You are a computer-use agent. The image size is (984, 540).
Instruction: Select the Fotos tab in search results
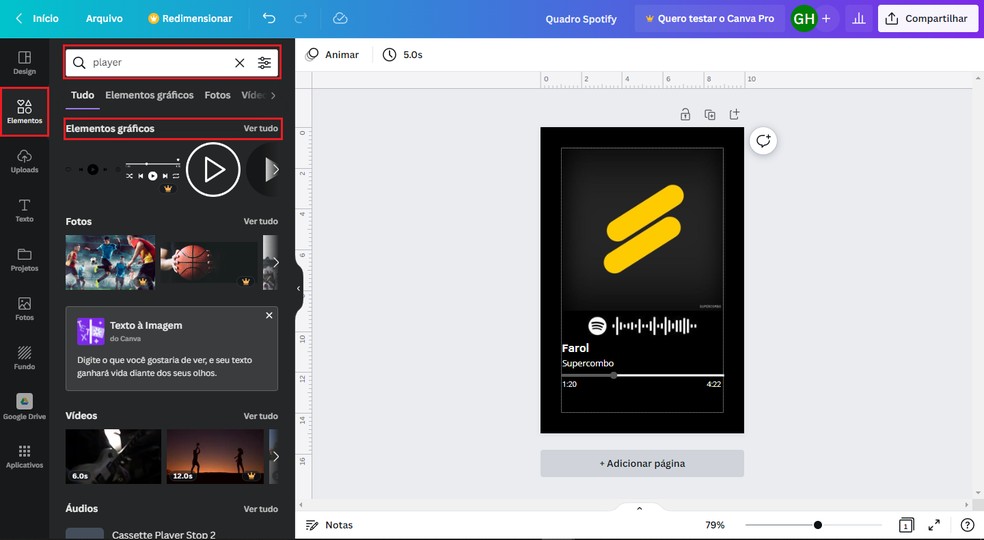[x=217, y=95]
